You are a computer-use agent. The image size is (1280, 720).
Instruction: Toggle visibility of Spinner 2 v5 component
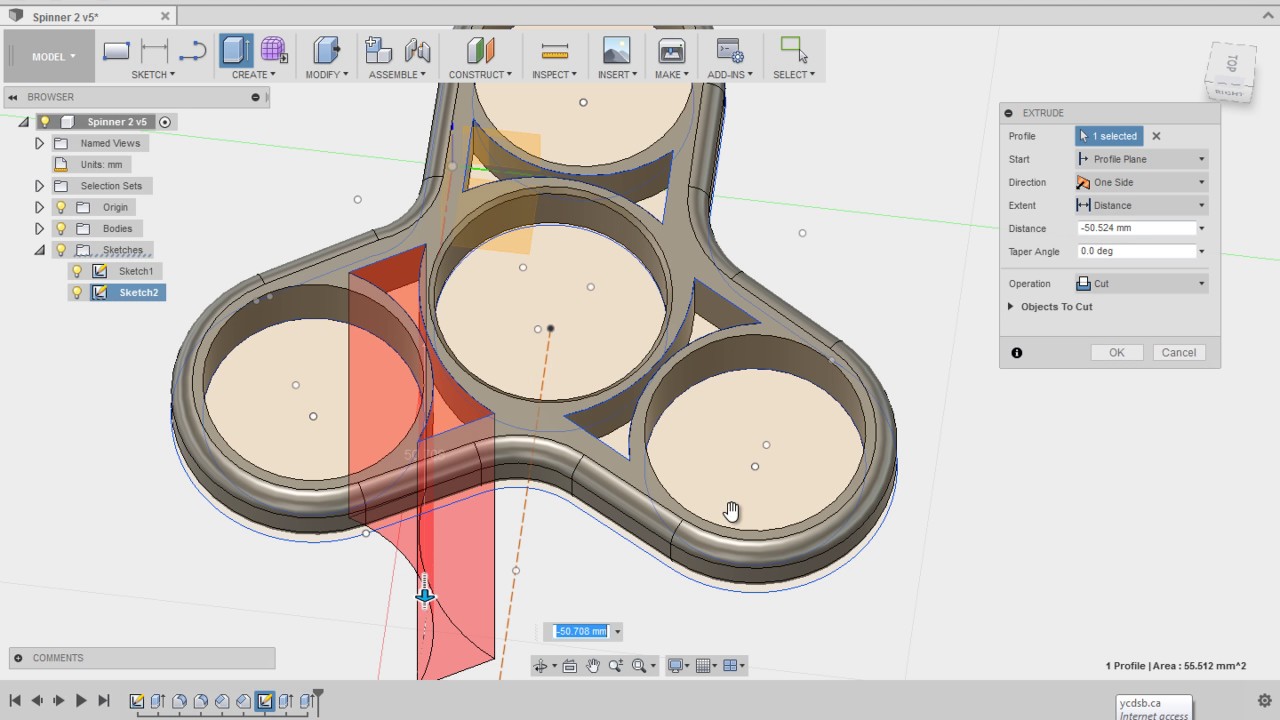45,122
